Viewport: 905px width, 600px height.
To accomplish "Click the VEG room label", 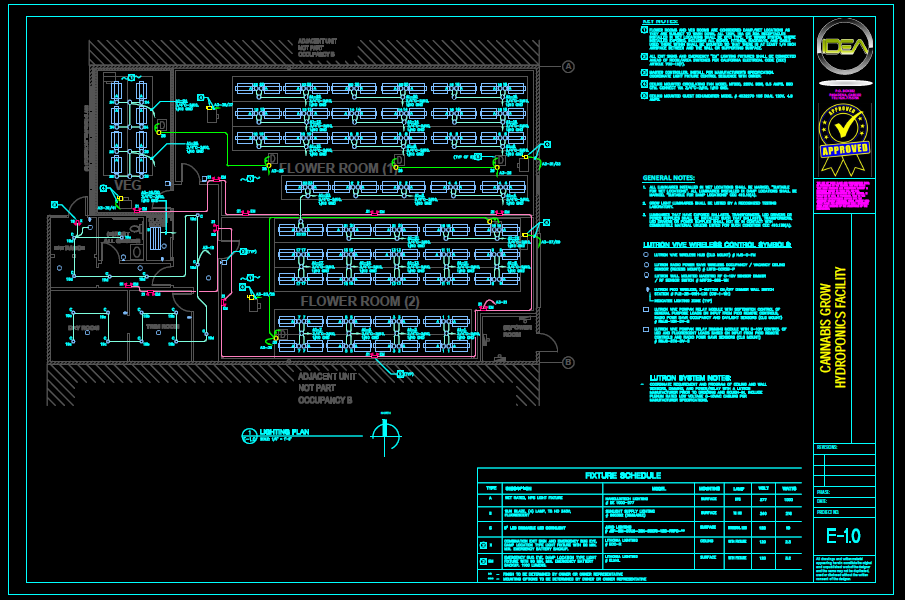I will [127, 186].
